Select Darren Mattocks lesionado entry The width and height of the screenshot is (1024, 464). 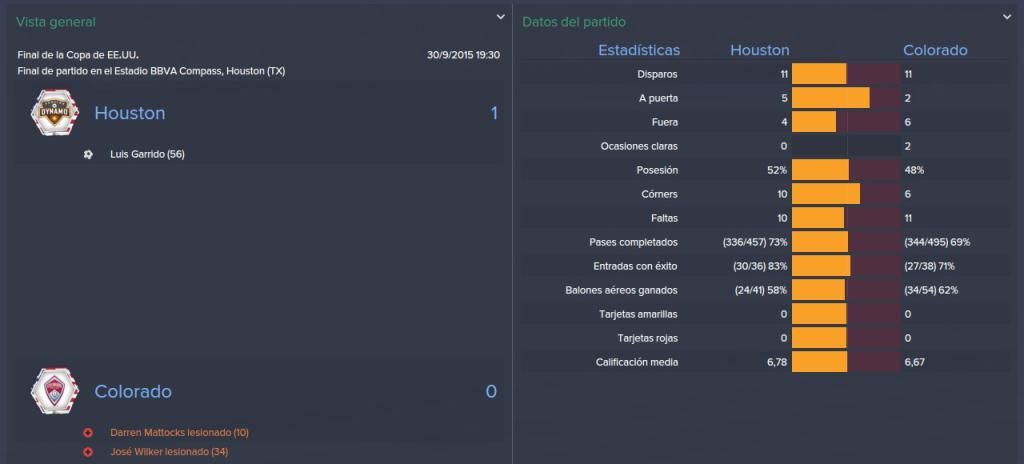pyautogui.click(x=180, y=433)
